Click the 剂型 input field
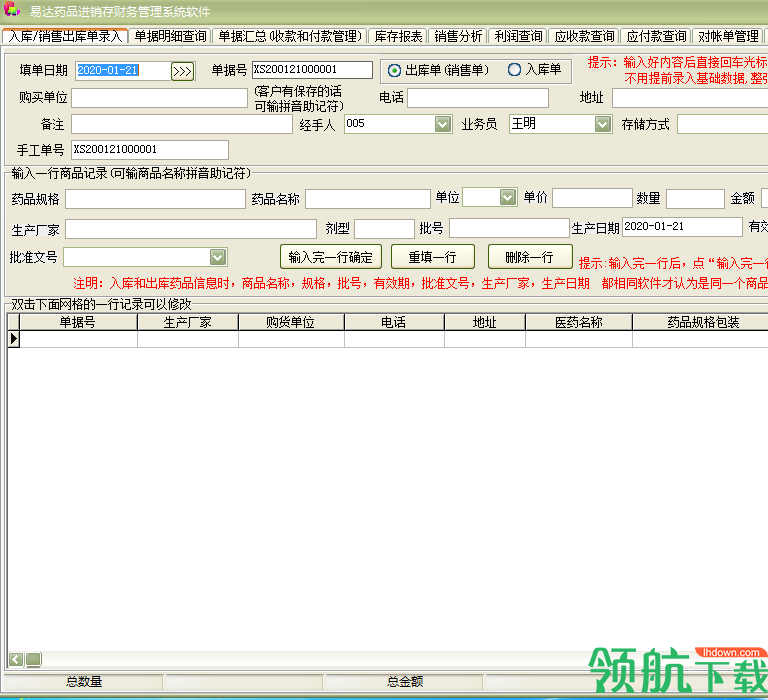This screenshot has width=768, height=700. 384,229
